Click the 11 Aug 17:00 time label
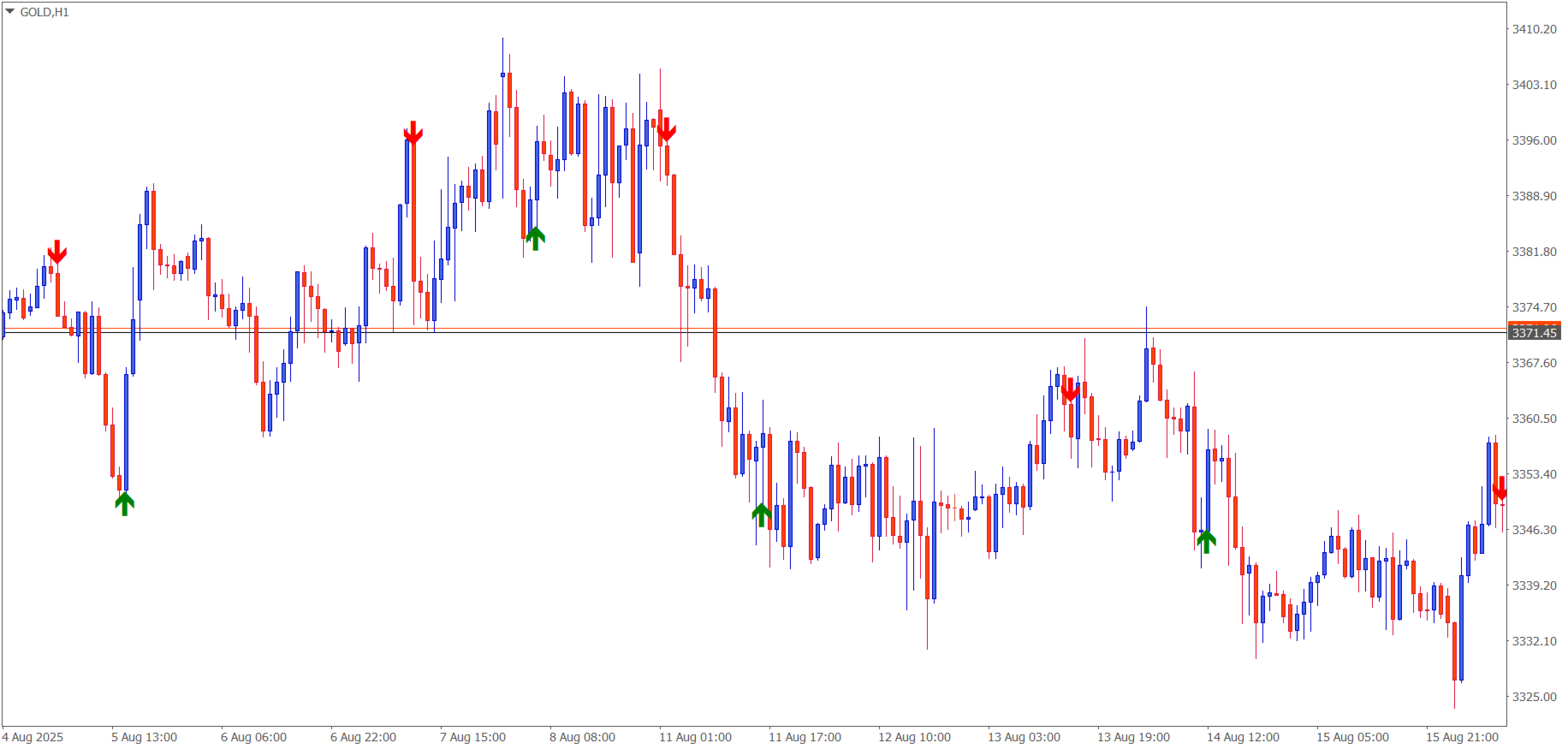 coord(805,737)
